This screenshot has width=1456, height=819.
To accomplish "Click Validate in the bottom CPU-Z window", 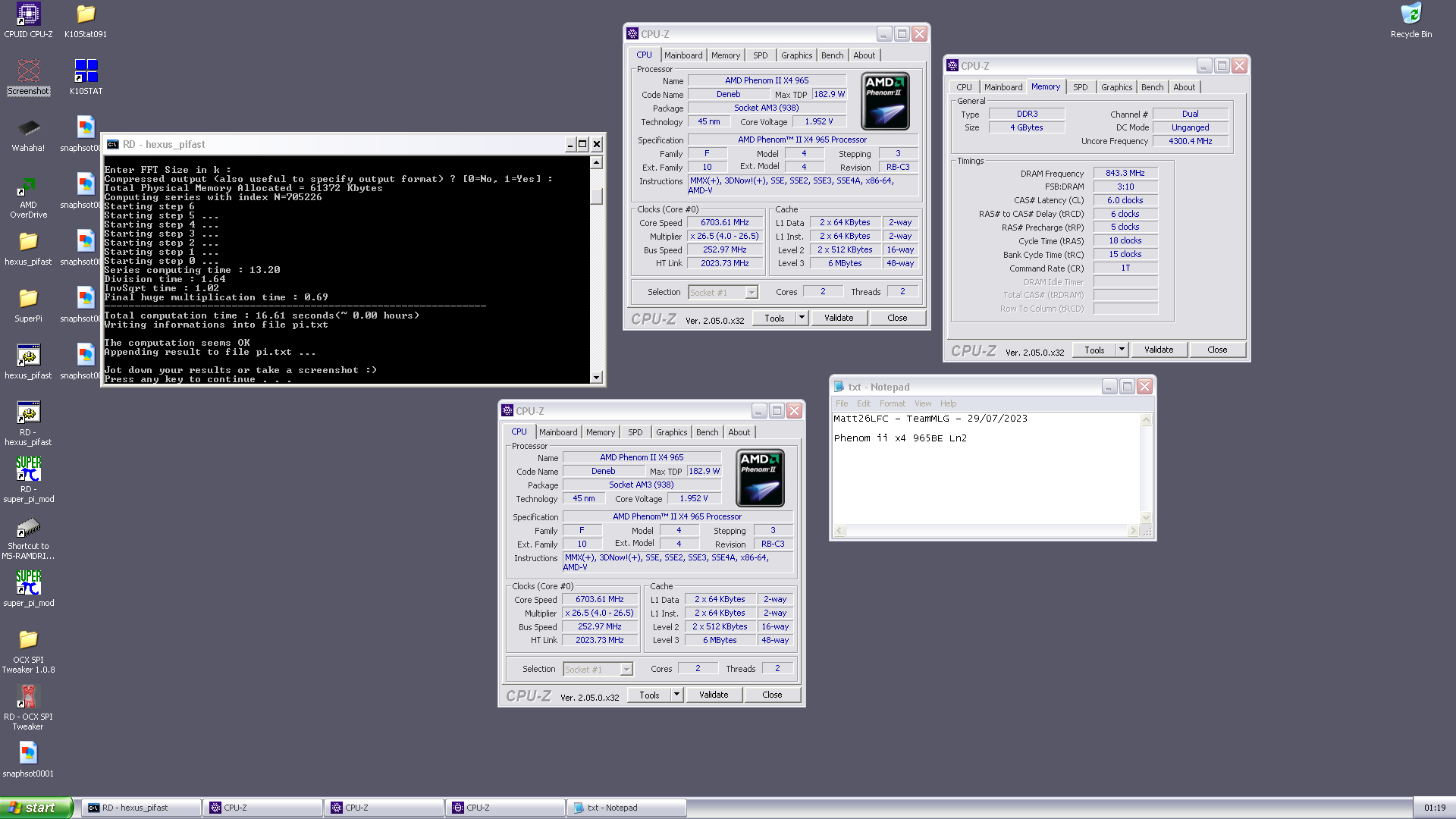I will tap(714, 695).
